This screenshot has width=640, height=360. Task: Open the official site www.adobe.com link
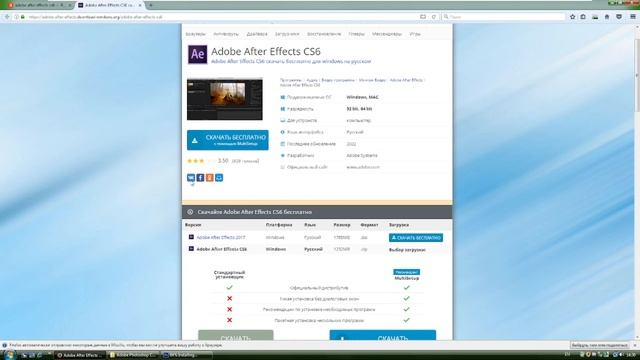tap(363, 167)
